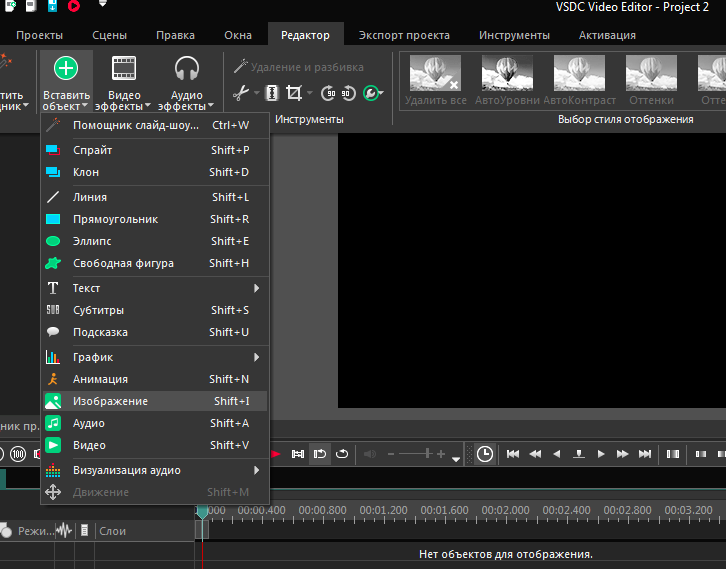Image resolution: width=726 pixels, height=569 pixels.
Task: Apply the Удалить все style thumbnail
Action: point(435,80)
